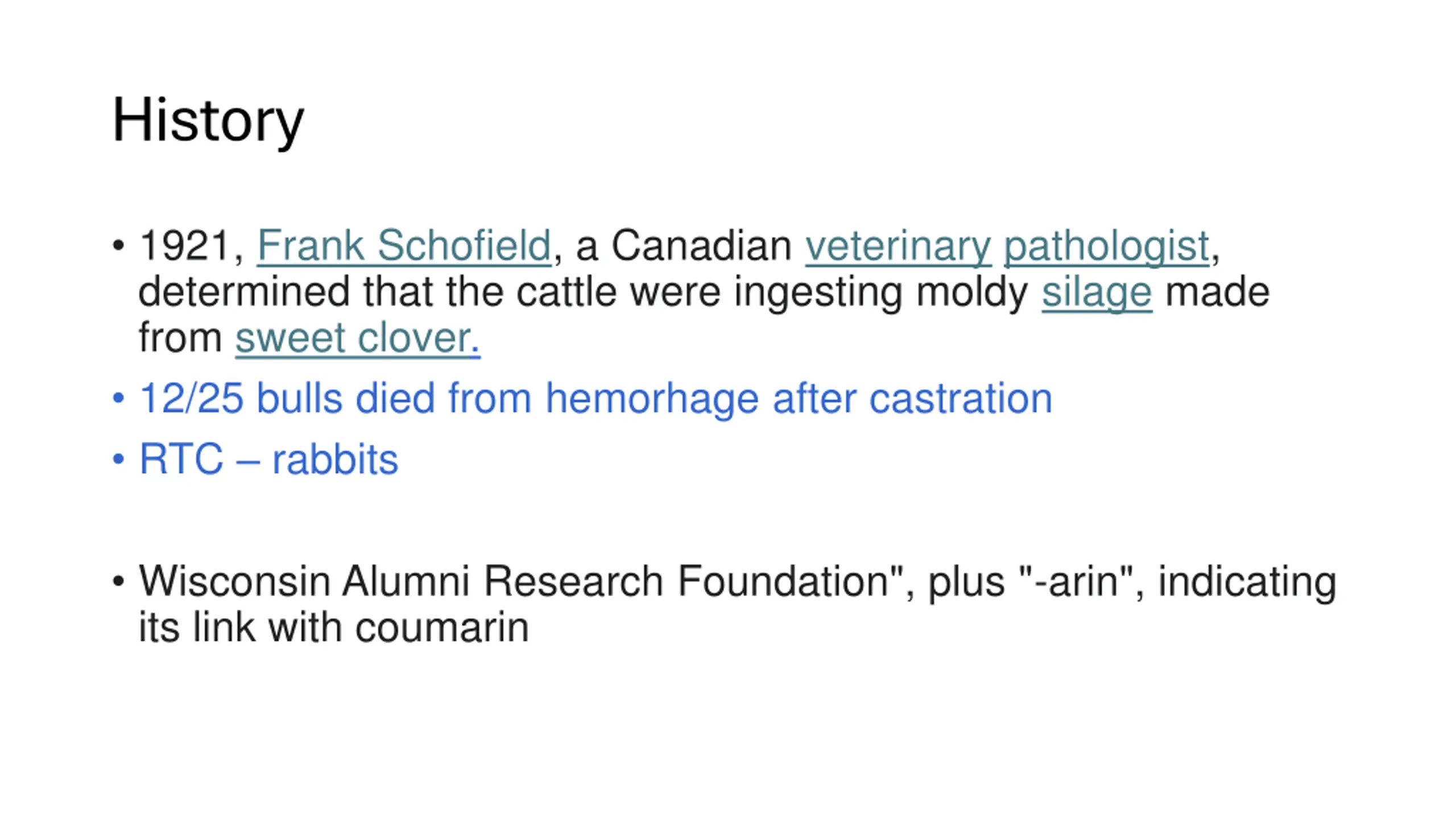1456x819 pixels.
Task: Select the History slide title
Action: [x=208, y=121]
